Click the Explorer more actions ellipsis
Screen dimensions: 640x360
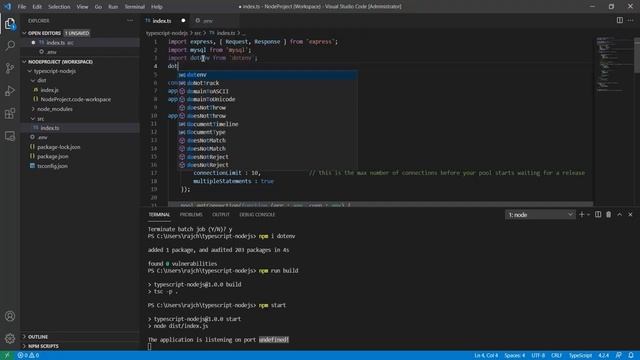click(x=130, y=20)
